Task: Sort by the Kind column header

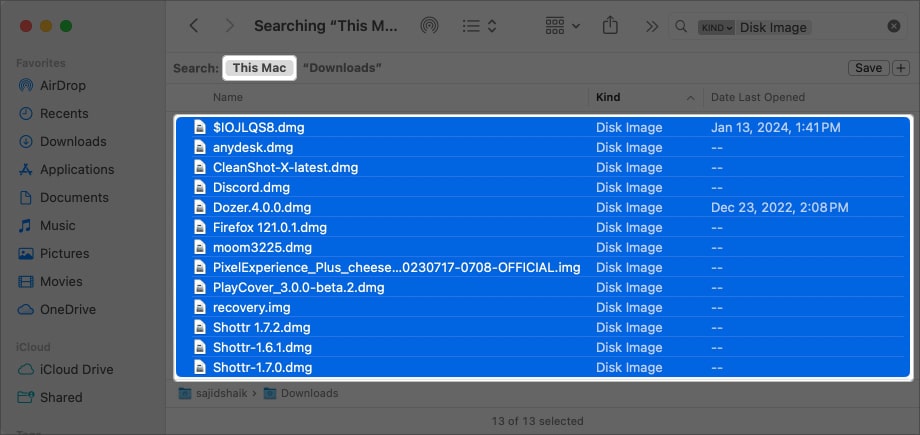Action: click(608, 97)
